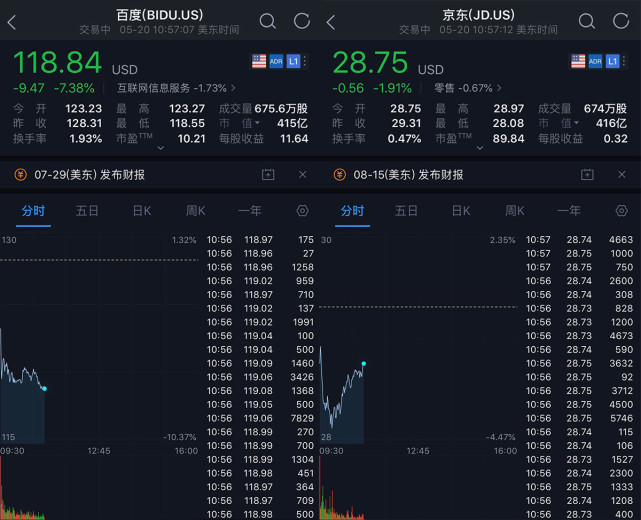Select JD trade row with volume 3632
The width and height of the screenshot is (641, 520).
tap(579, 363)
